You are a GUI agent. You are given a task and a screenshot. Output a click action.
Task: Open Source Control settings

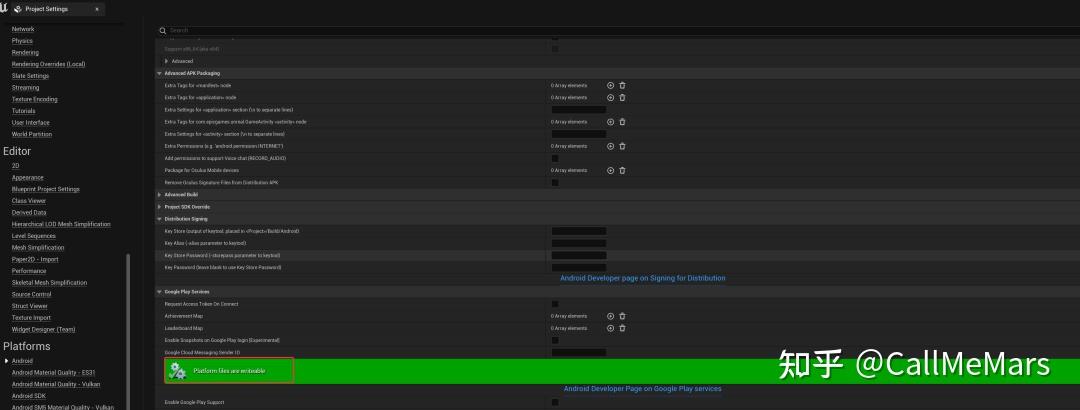pos(32,294)
